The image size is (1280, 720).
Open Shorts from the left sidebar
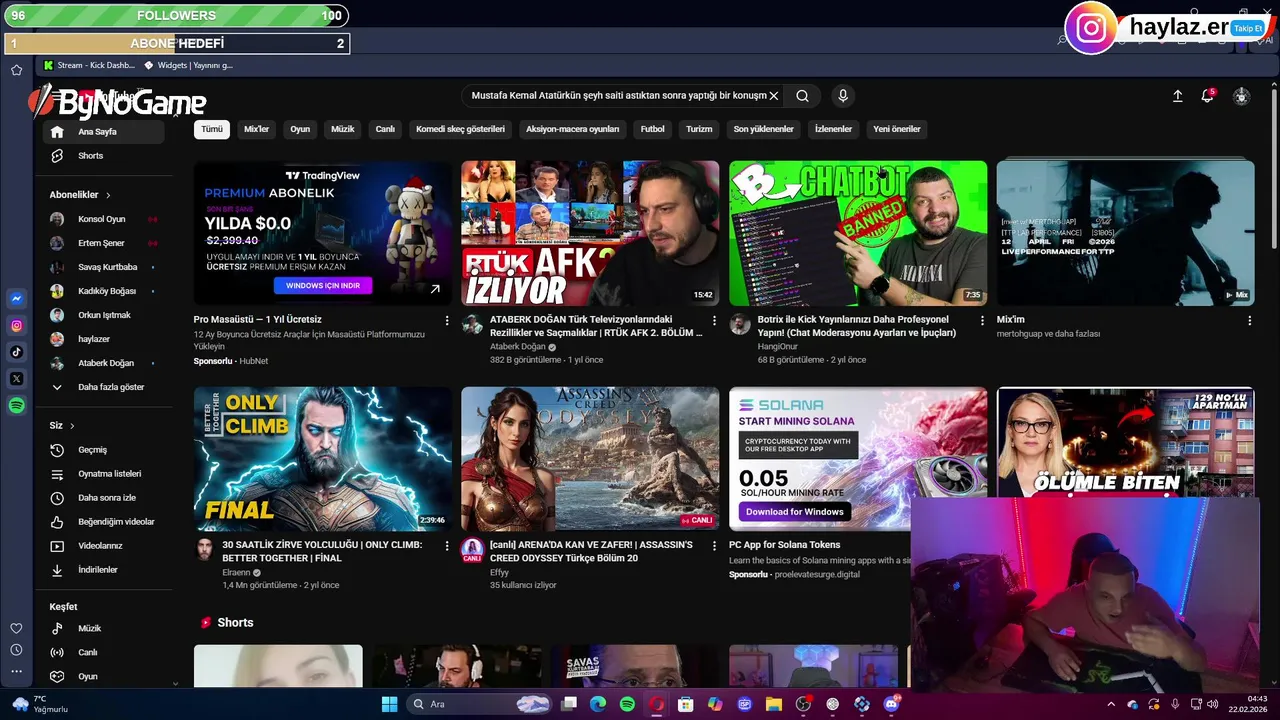coord(103,156)
